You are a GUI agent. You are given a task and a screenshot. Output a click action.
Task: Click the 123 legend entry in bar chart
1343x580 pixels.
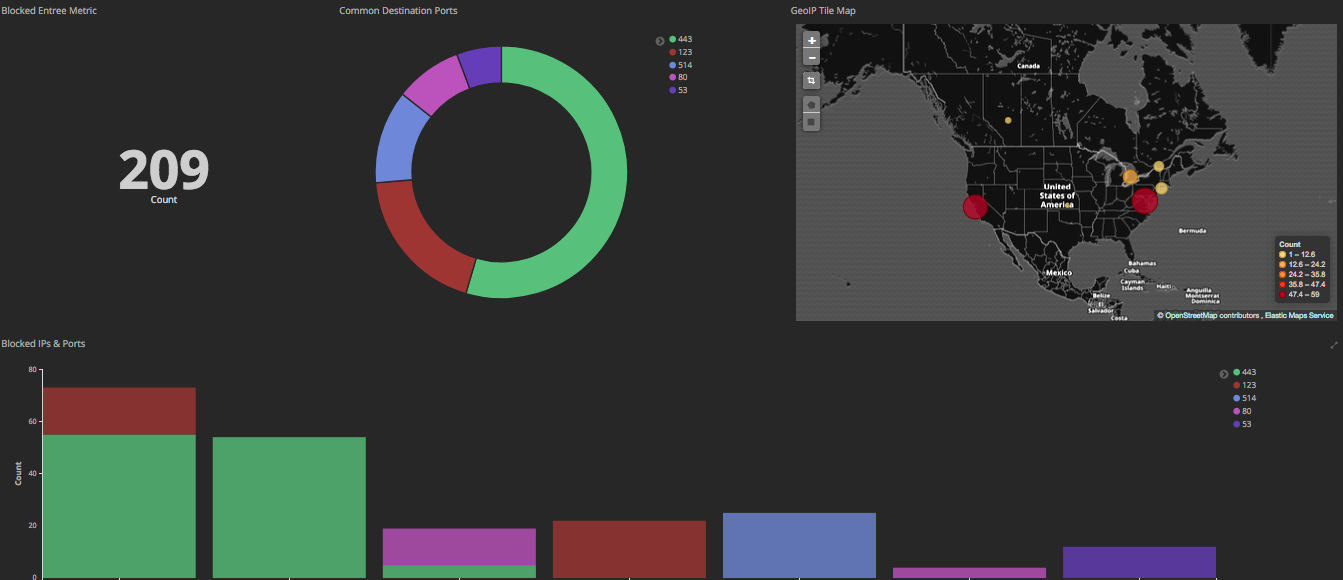click(x=1244, y=385)
